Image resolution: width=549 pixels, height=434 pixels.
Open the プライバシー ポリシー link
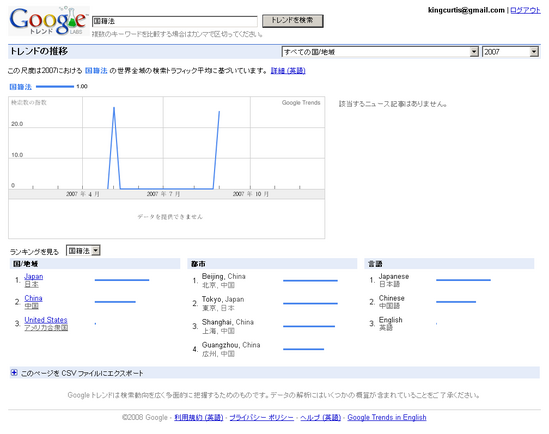262,418
